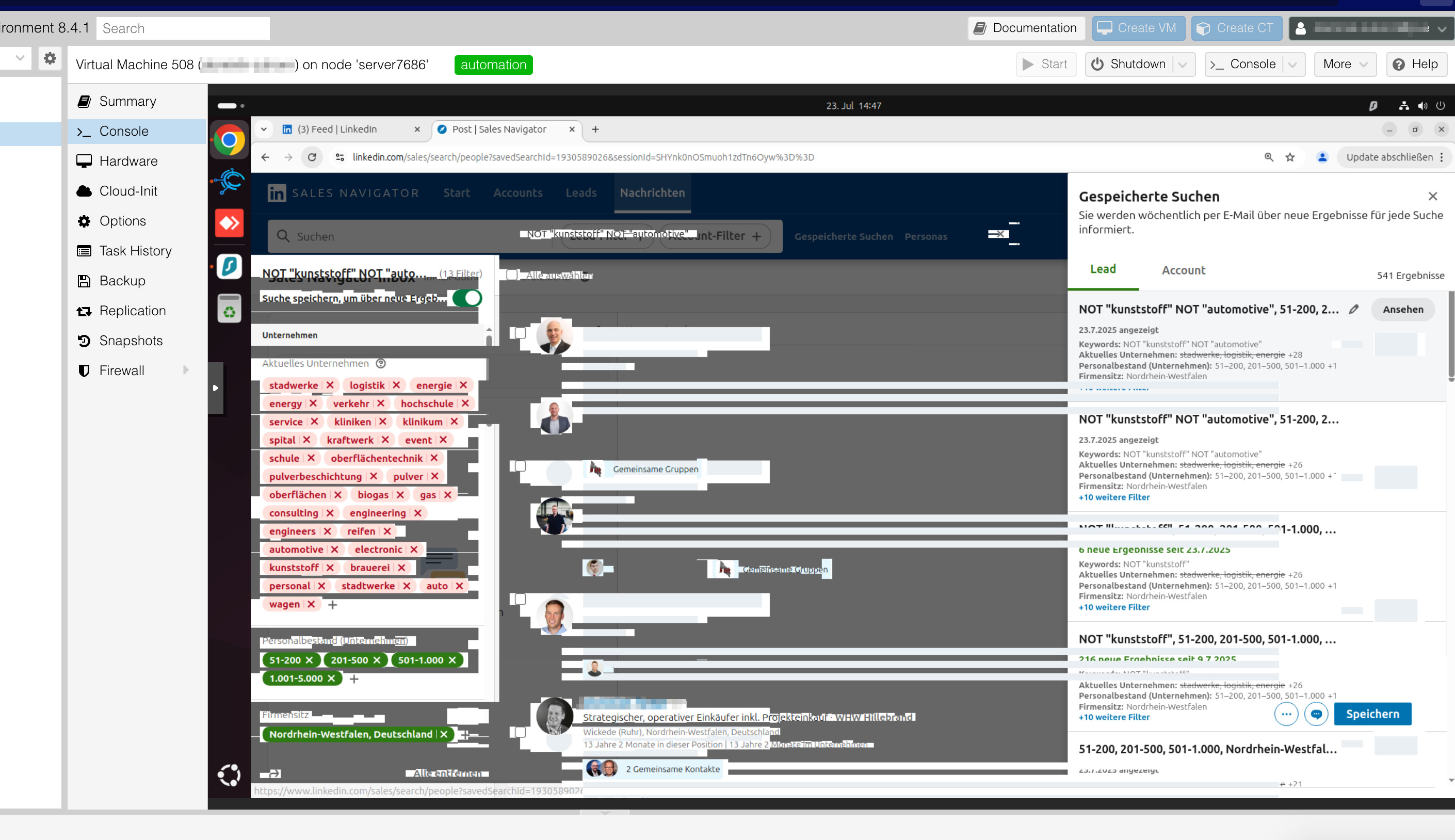Open the volume indicator in the top bar

(1422, 106)
